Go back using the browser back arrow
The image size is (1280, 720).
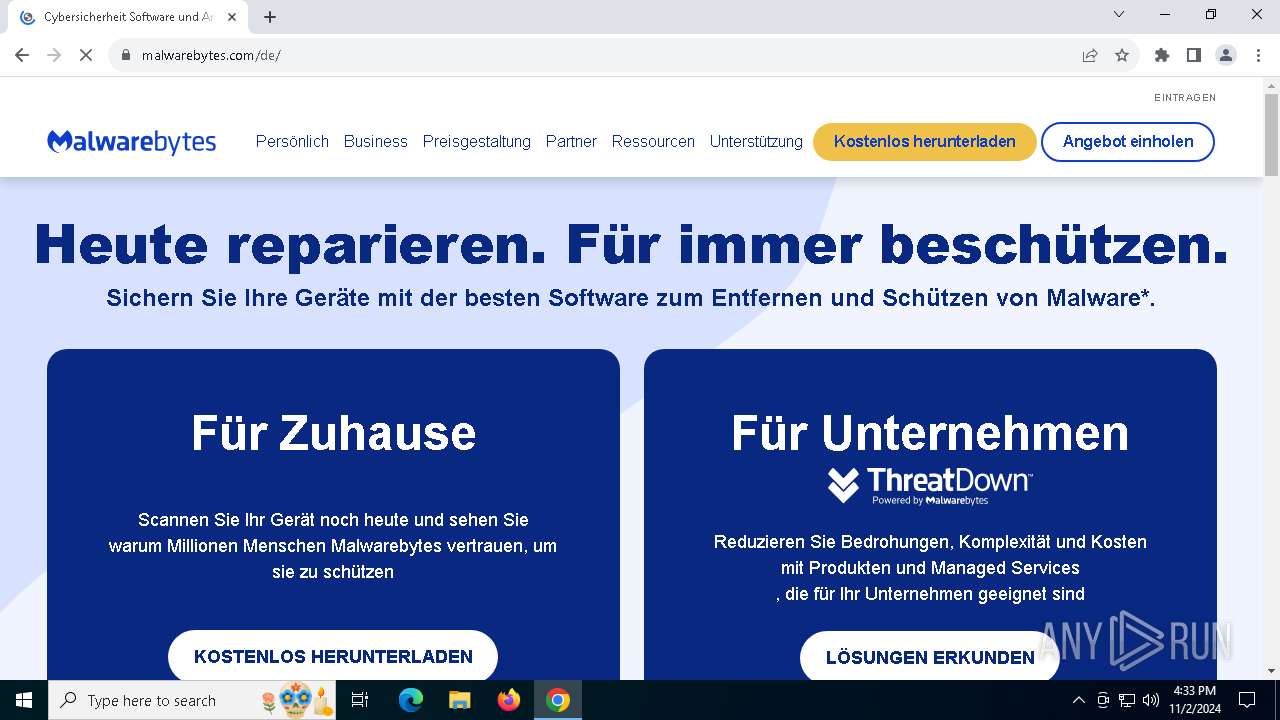click(x=22, y=55)
